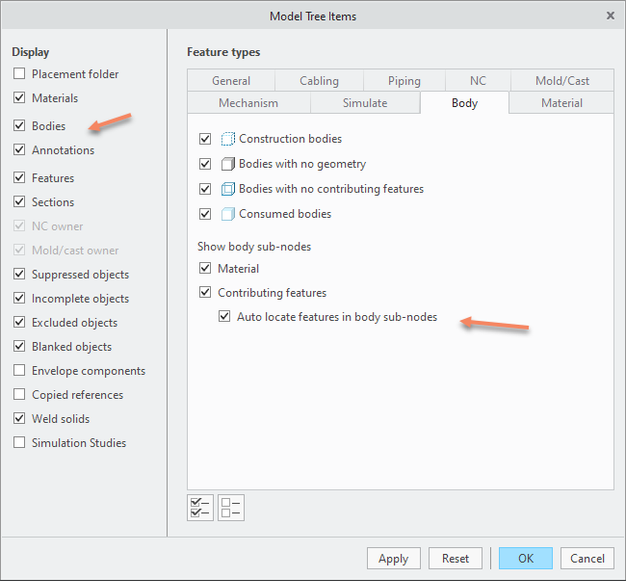Uncheck the Construction bodies checkbox
The image size is (626, 581).
pyautogui.click(x=206, y=139)
